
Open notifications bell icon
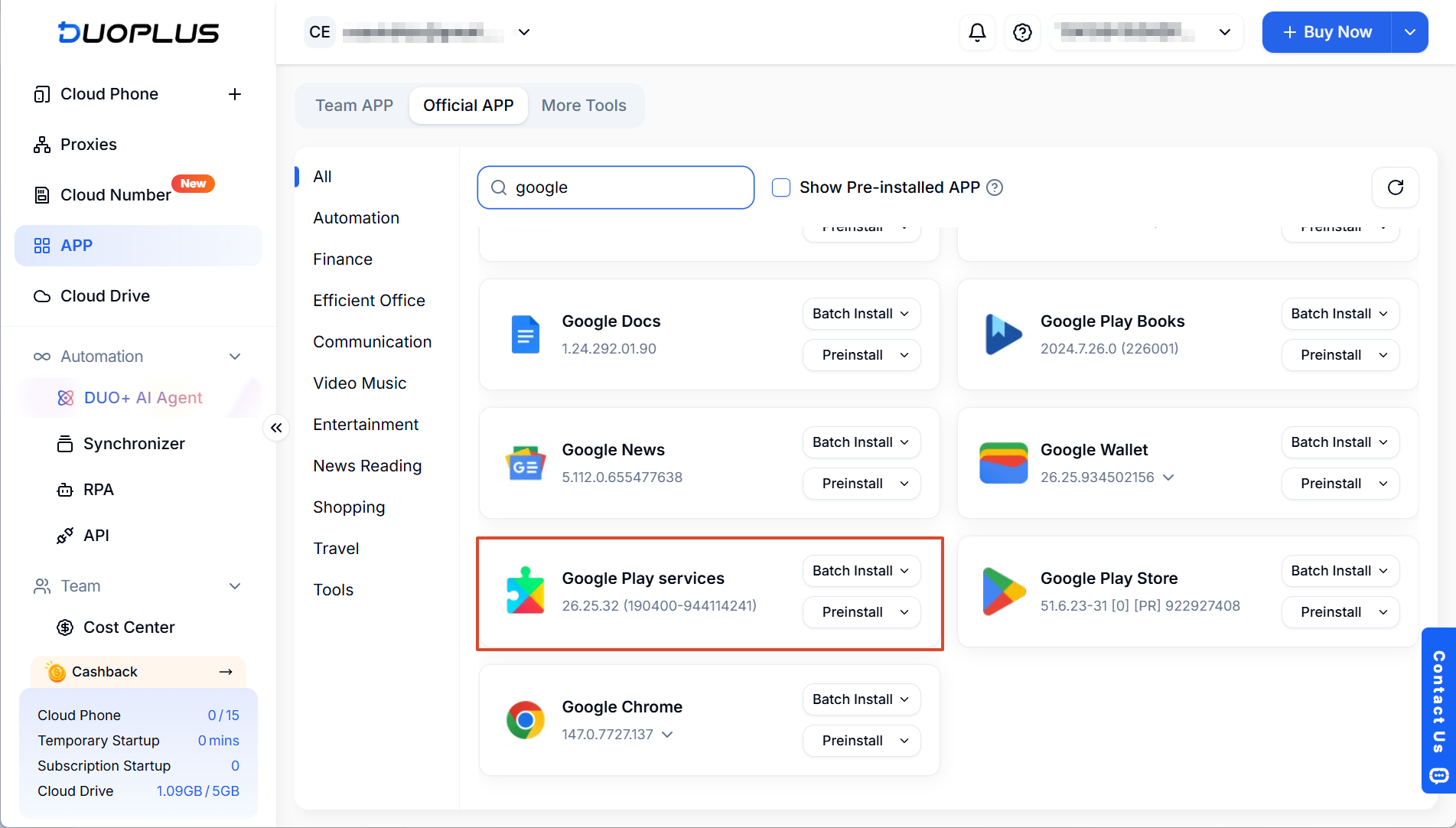coord(977,32)
